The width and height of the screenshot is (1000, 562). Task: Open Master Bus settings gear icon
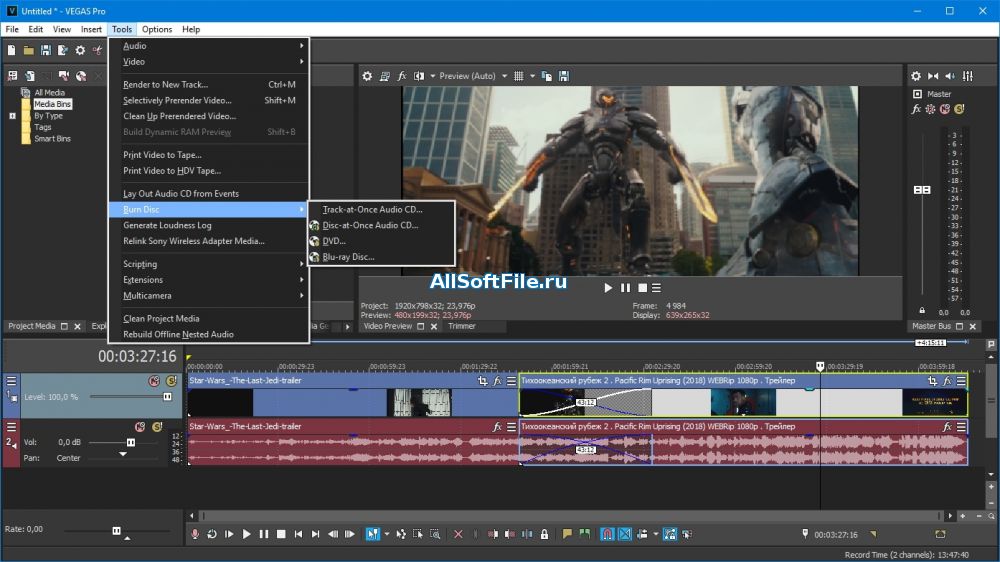tap(916, 76)
